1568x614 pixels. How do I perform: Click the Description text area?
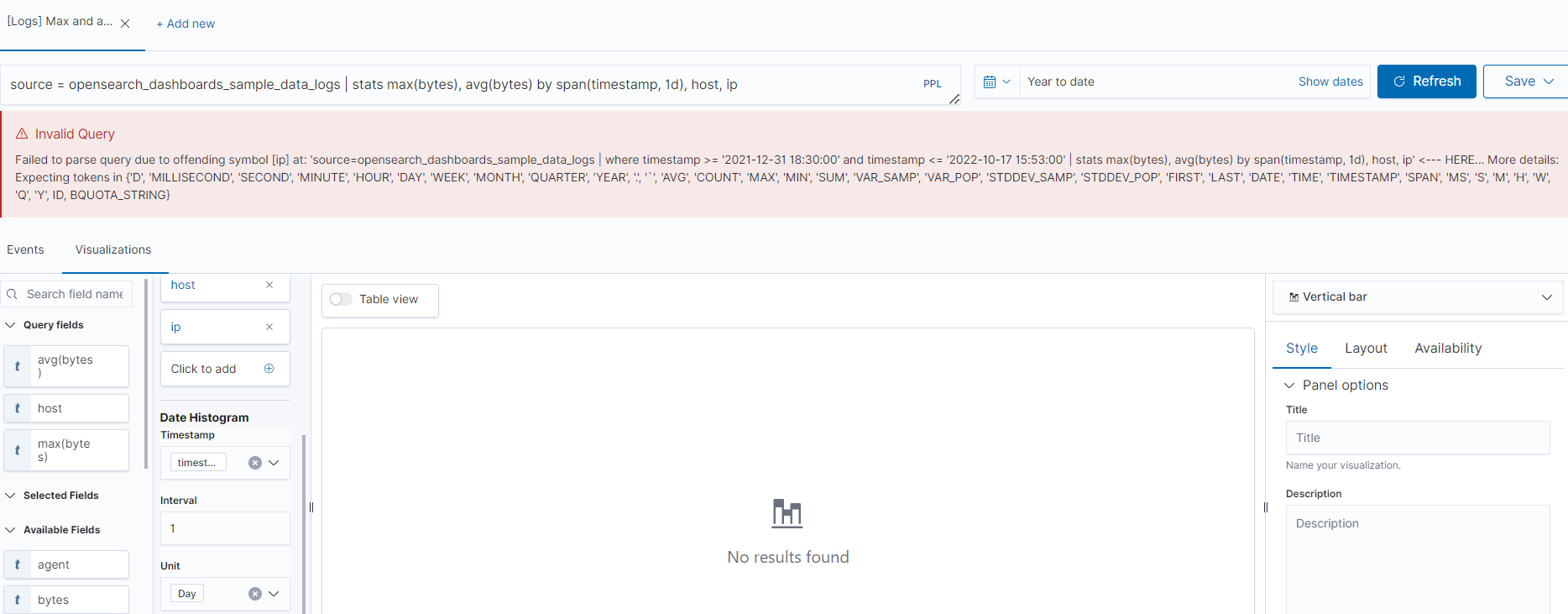[1418, 559]
